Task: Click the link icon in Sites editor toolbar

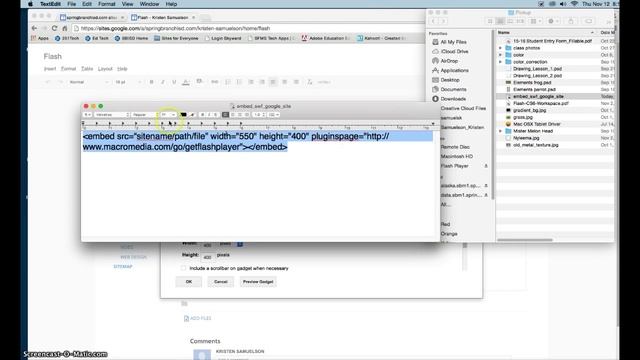Action: point(214,82)
